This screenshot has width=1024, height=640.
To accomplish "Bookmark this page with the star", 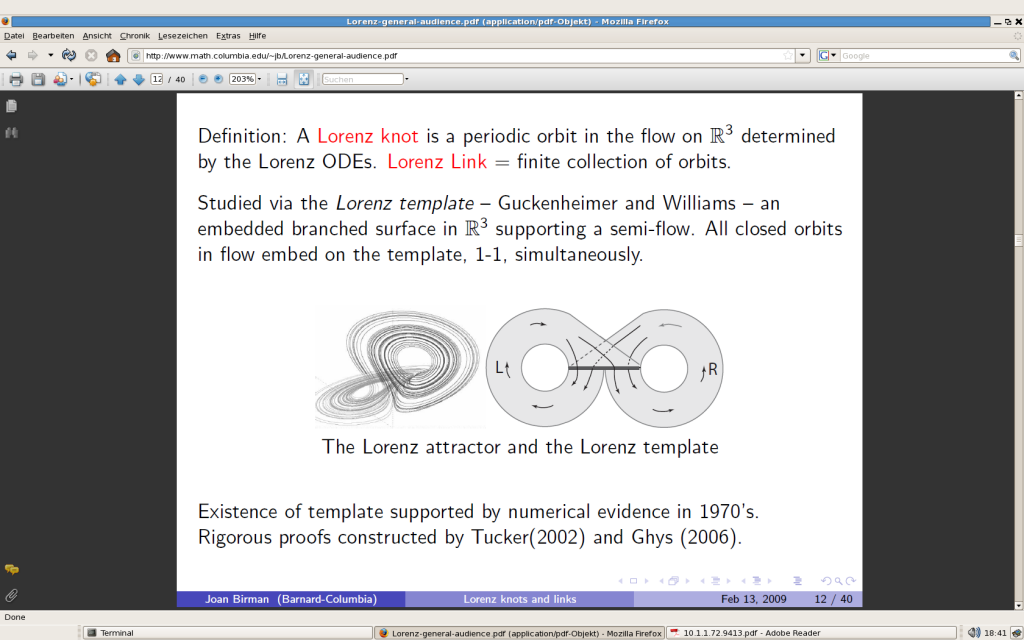I will [x=788, y=55].
